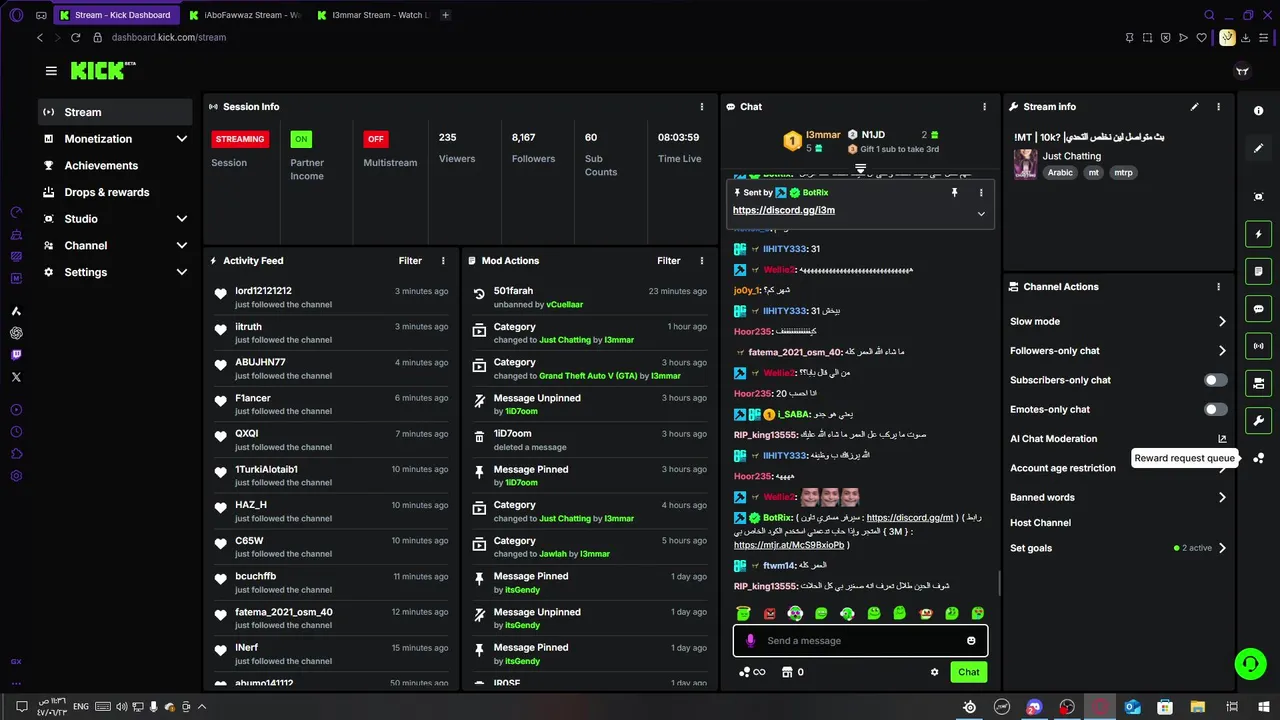1280x720 pixels.
Task: Open Activity Feed Filter
Action: point(410,261)
